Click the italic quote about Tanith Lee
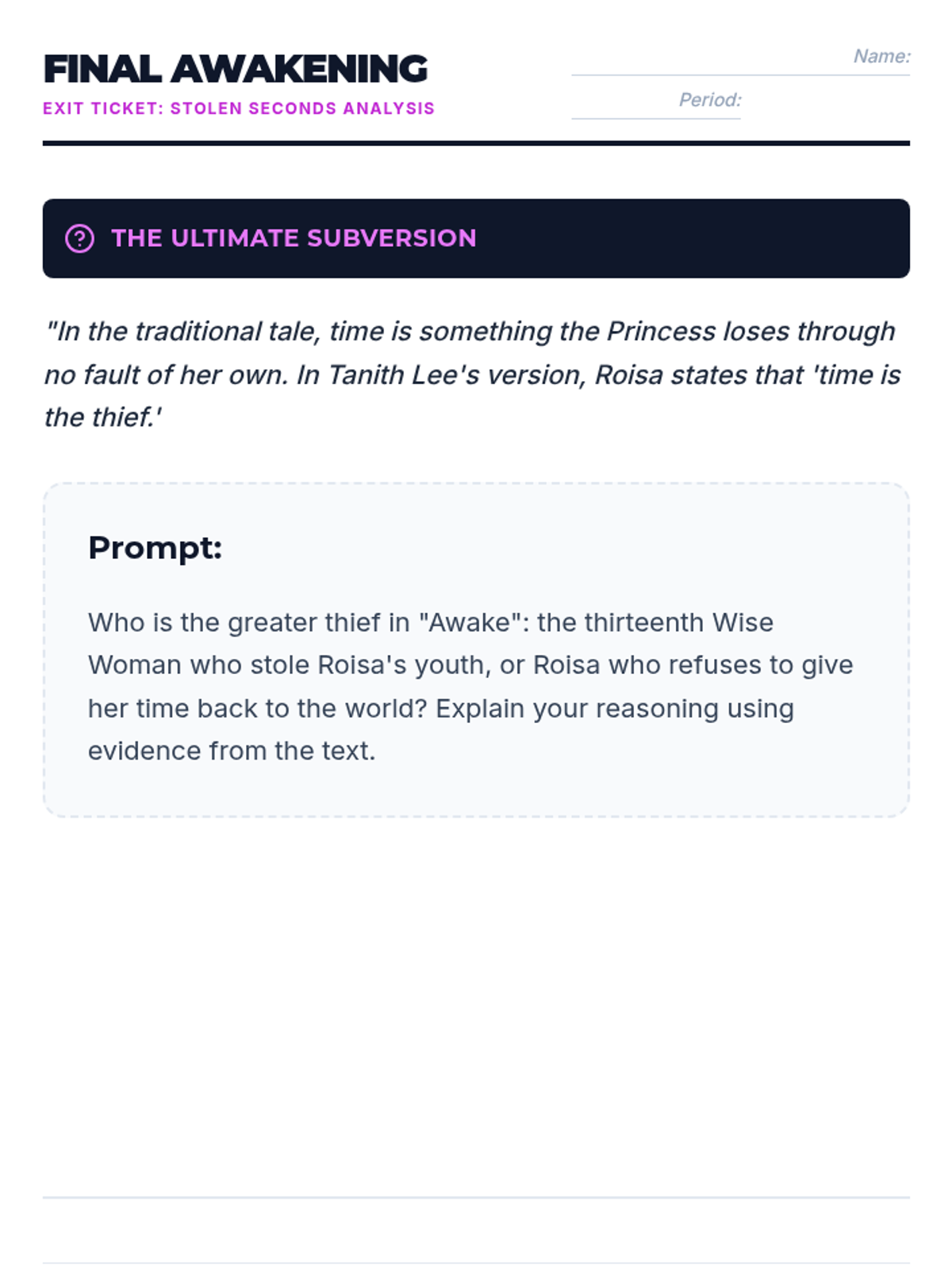Screen dimensions: 952x1270 tap(473, 374)
